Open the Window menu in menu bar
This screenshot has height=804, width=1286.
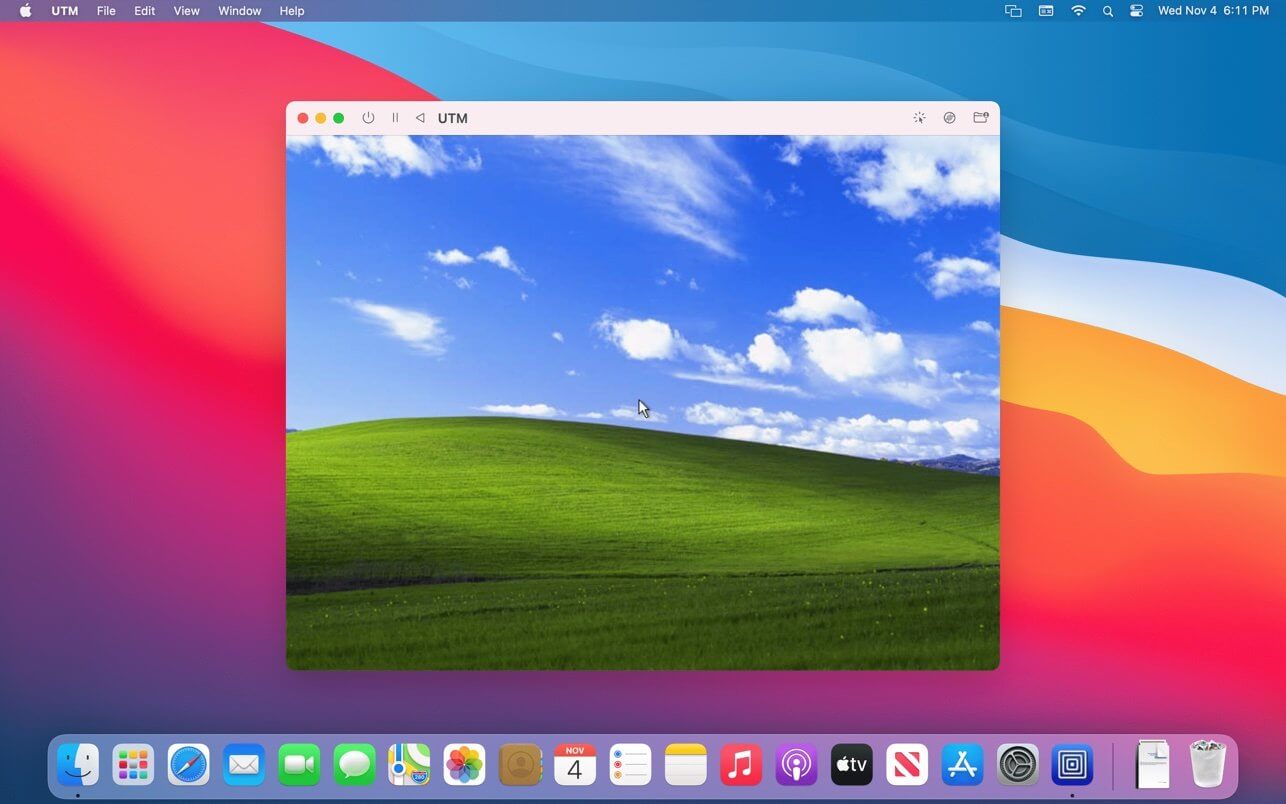(239, 11)
